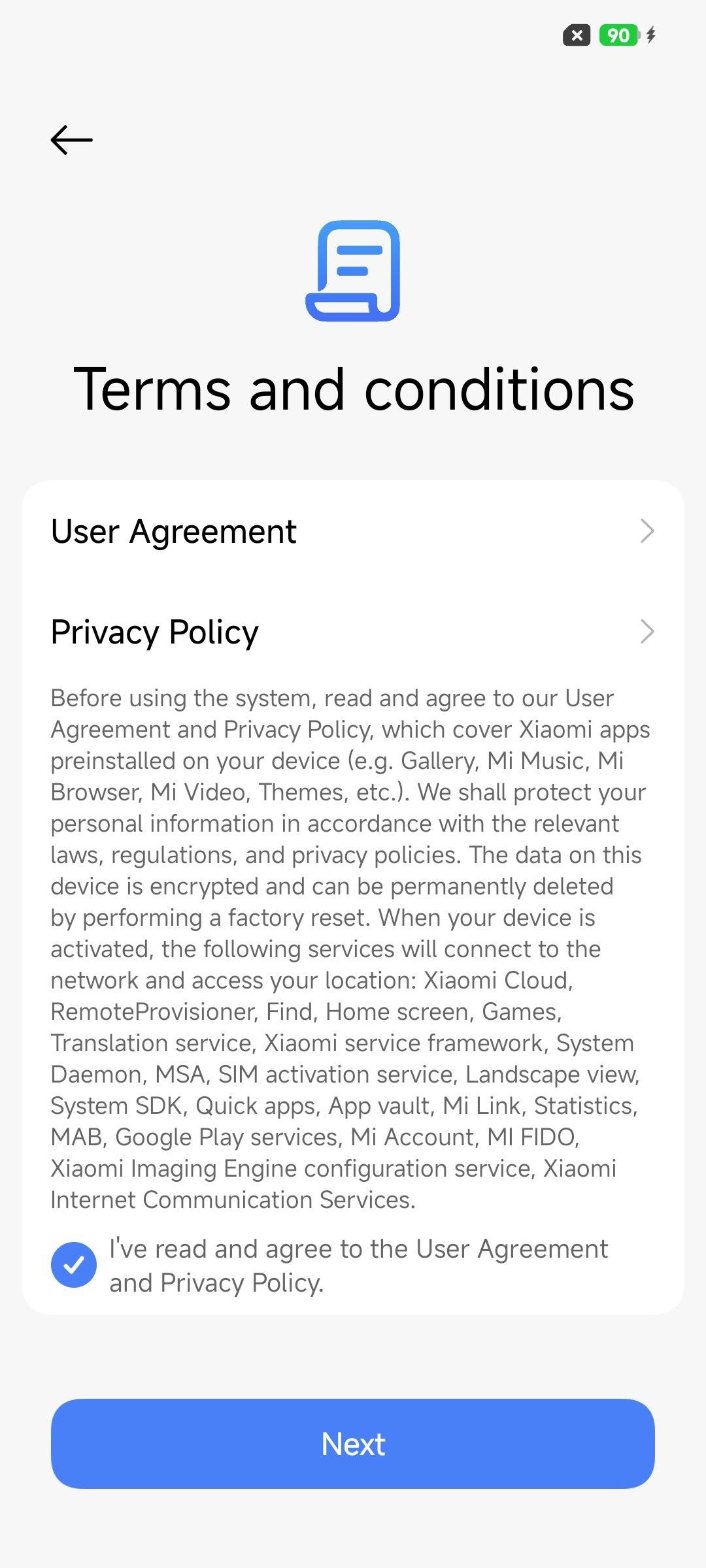Tap the back arrow icon
The image size is (706, 1568).
coord(72,140)
